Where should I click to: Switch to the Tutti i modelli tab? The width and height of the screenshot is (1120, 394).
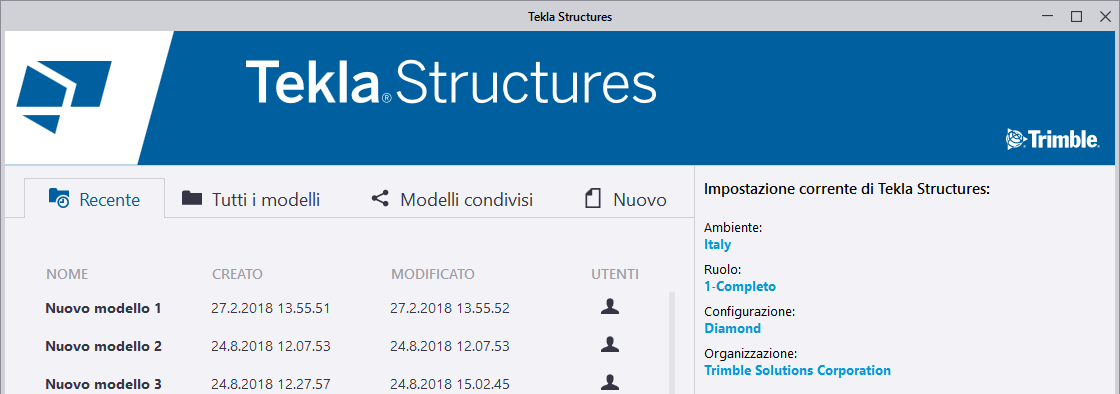(251, 199)
